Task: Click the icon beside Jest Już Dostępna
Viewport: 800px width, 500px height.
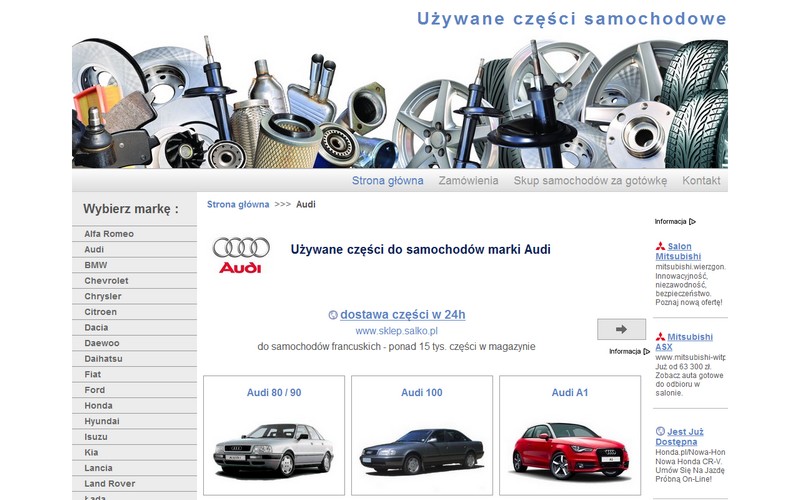Action: [x=660, y=432]
